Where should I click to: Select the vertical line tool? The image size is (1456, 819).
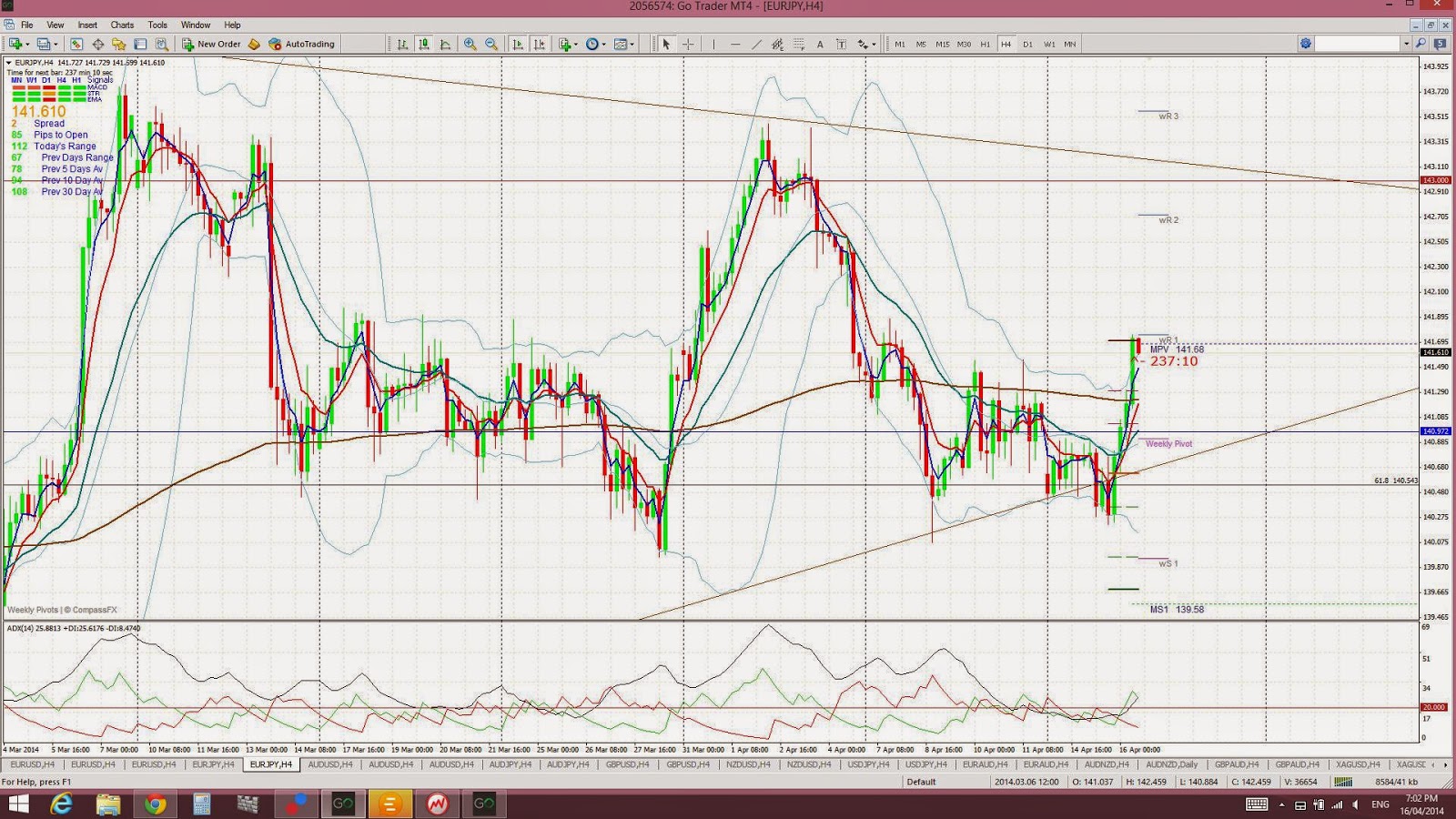(x=714, y=44)
